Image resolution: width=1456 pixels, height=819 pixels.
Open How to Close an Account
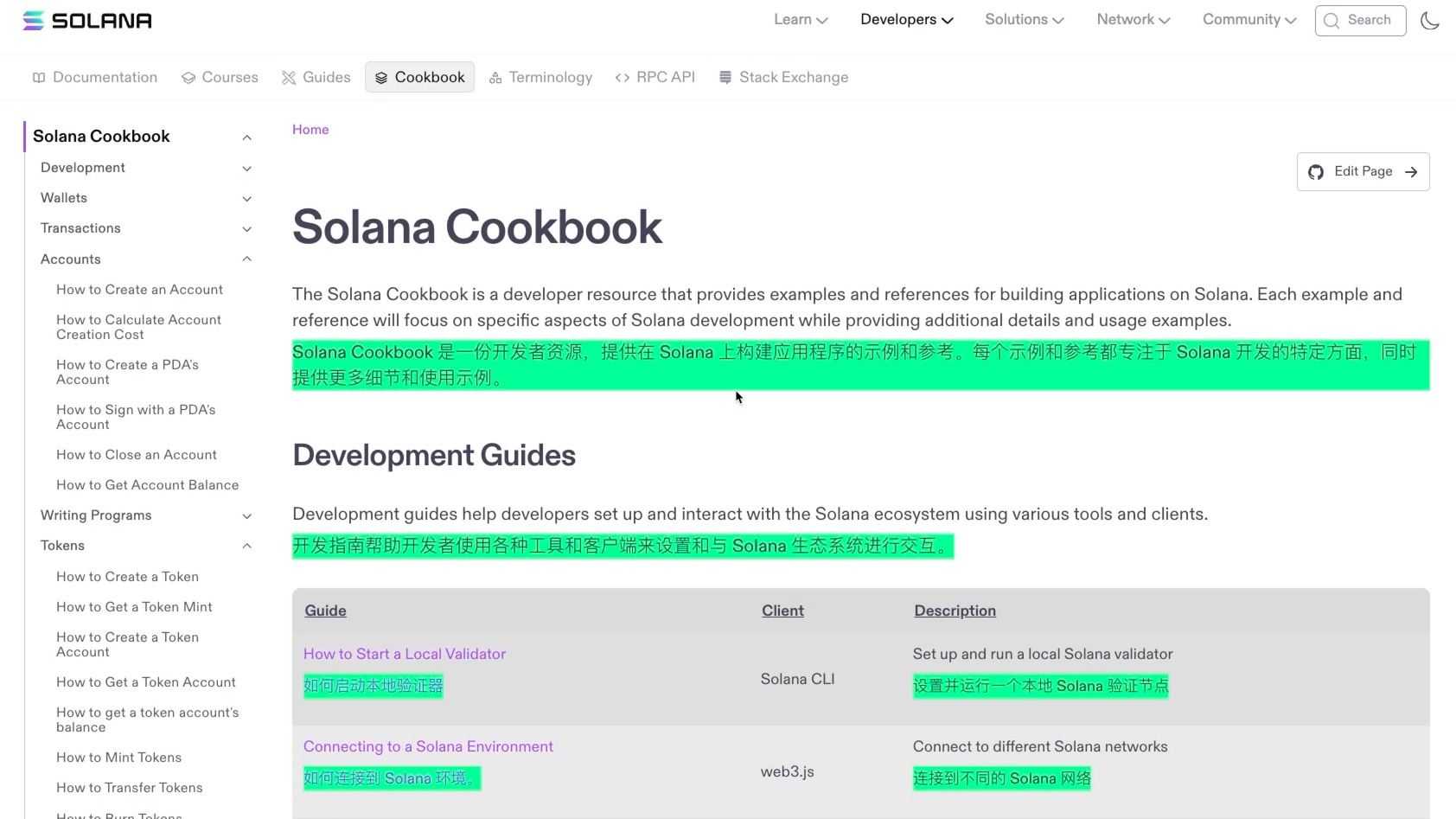[x=137, y=455]
